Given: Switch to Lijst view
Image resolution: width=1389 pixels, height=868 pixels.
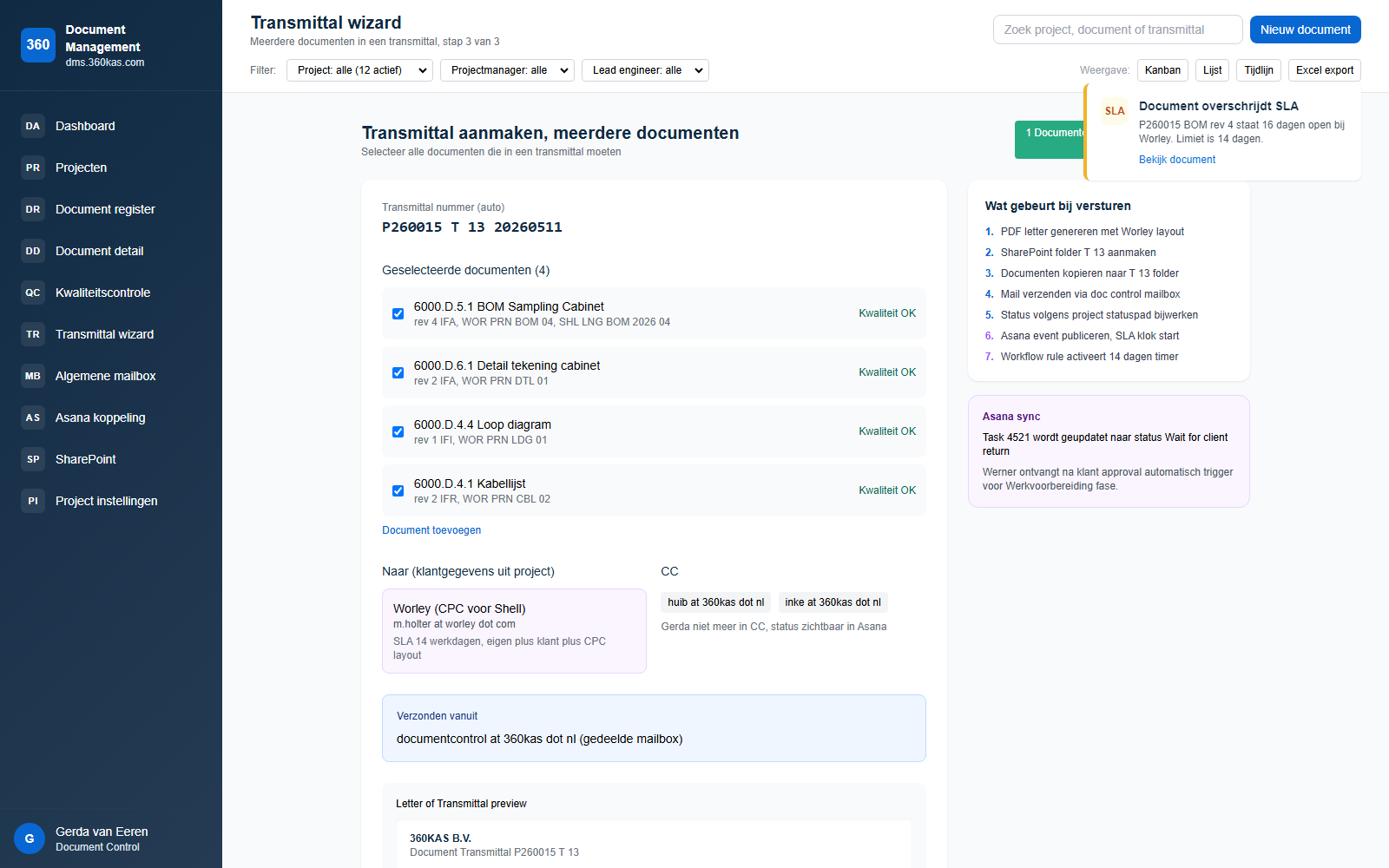Looking at the screenshot, I should pos(1212,70).
